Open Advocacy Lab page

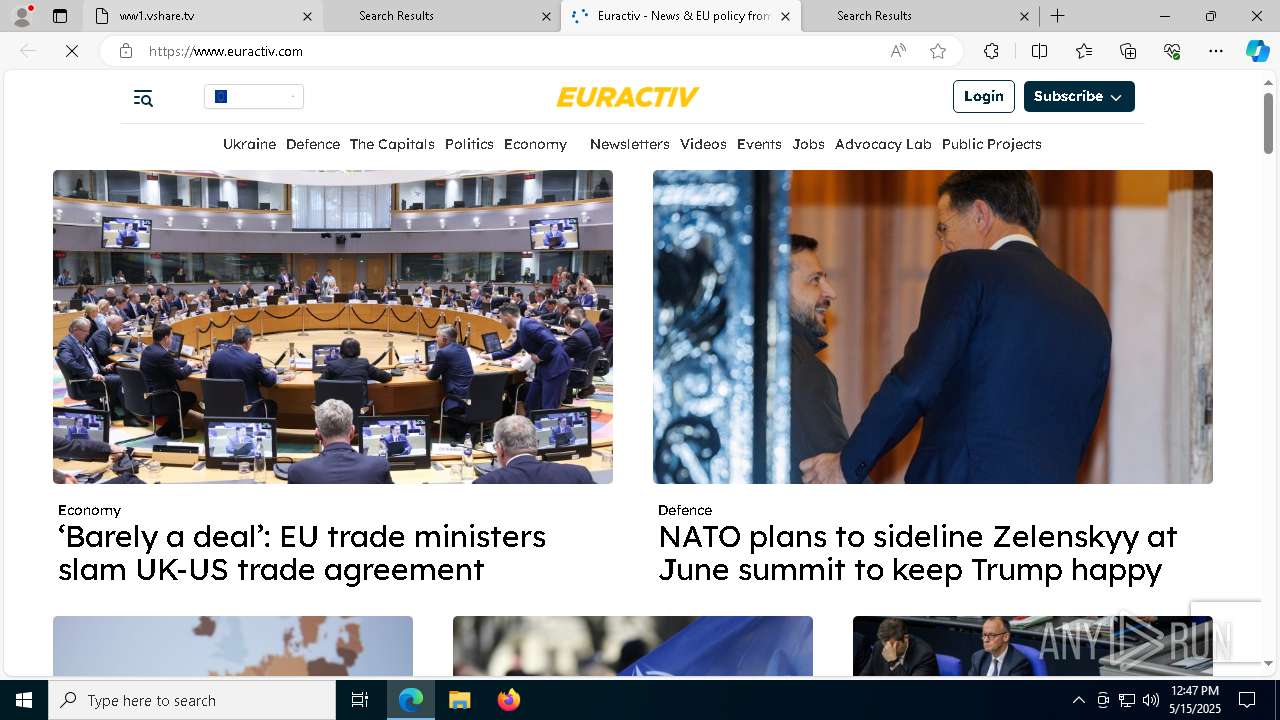pyautogui.click(x=883, y=144)
